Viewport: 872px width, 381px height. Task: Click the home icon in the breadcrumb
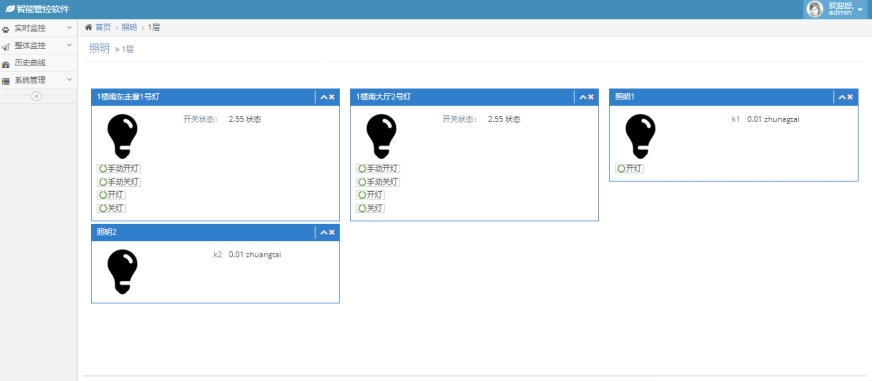pyautogui.click(x=88, y=27)
